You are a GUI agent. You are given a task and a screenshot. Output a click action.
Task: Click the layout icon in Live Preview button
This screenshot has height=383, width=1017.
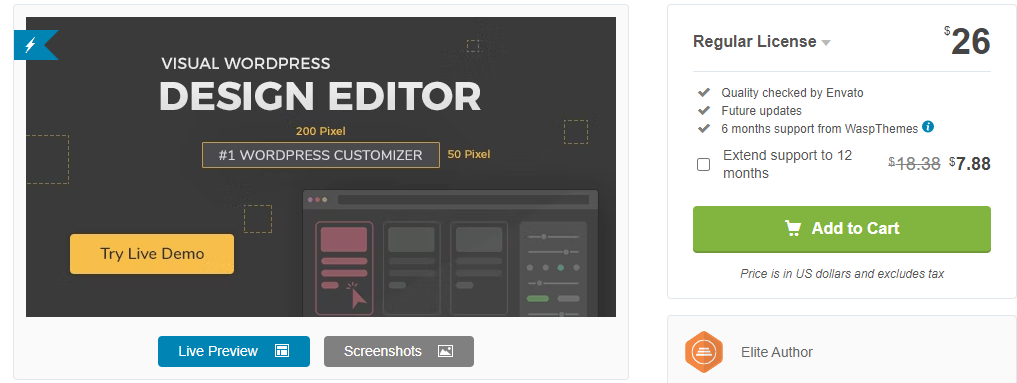coord(281,351)
